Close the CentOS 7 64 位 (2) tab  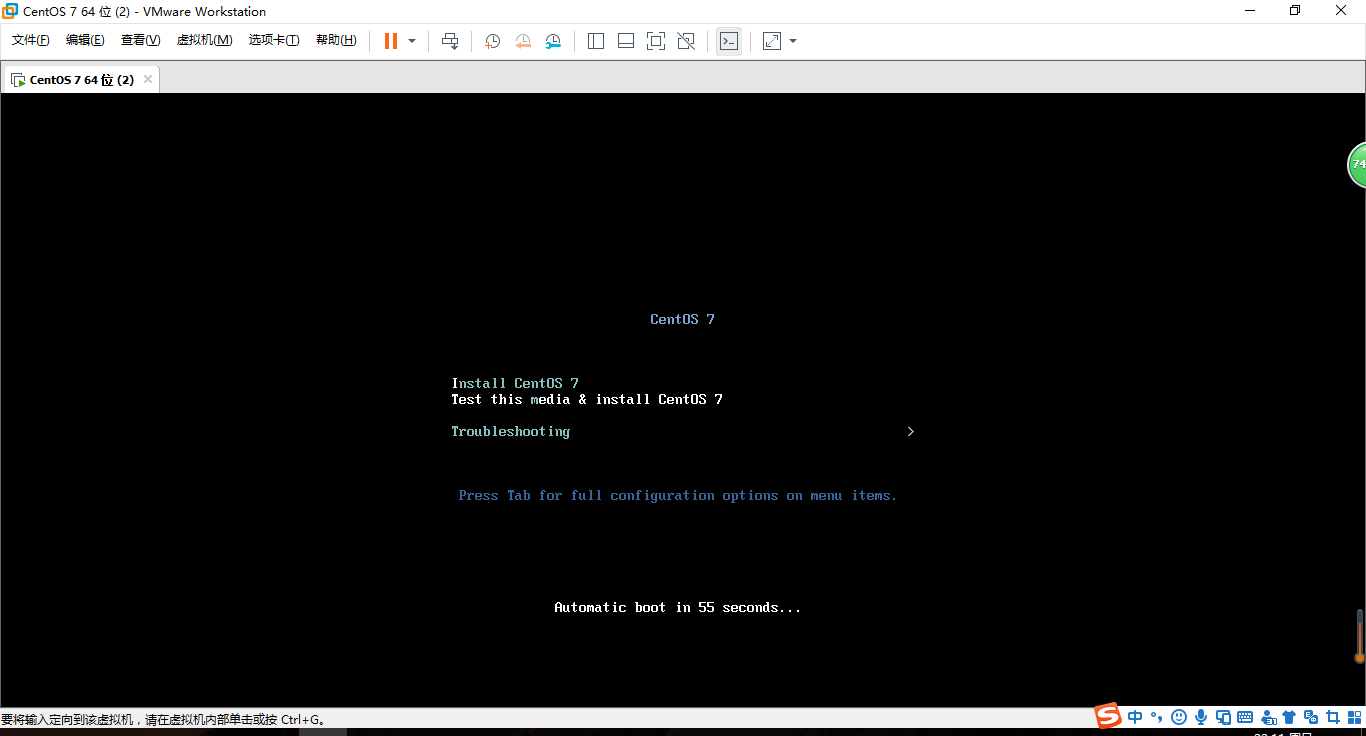148,79
